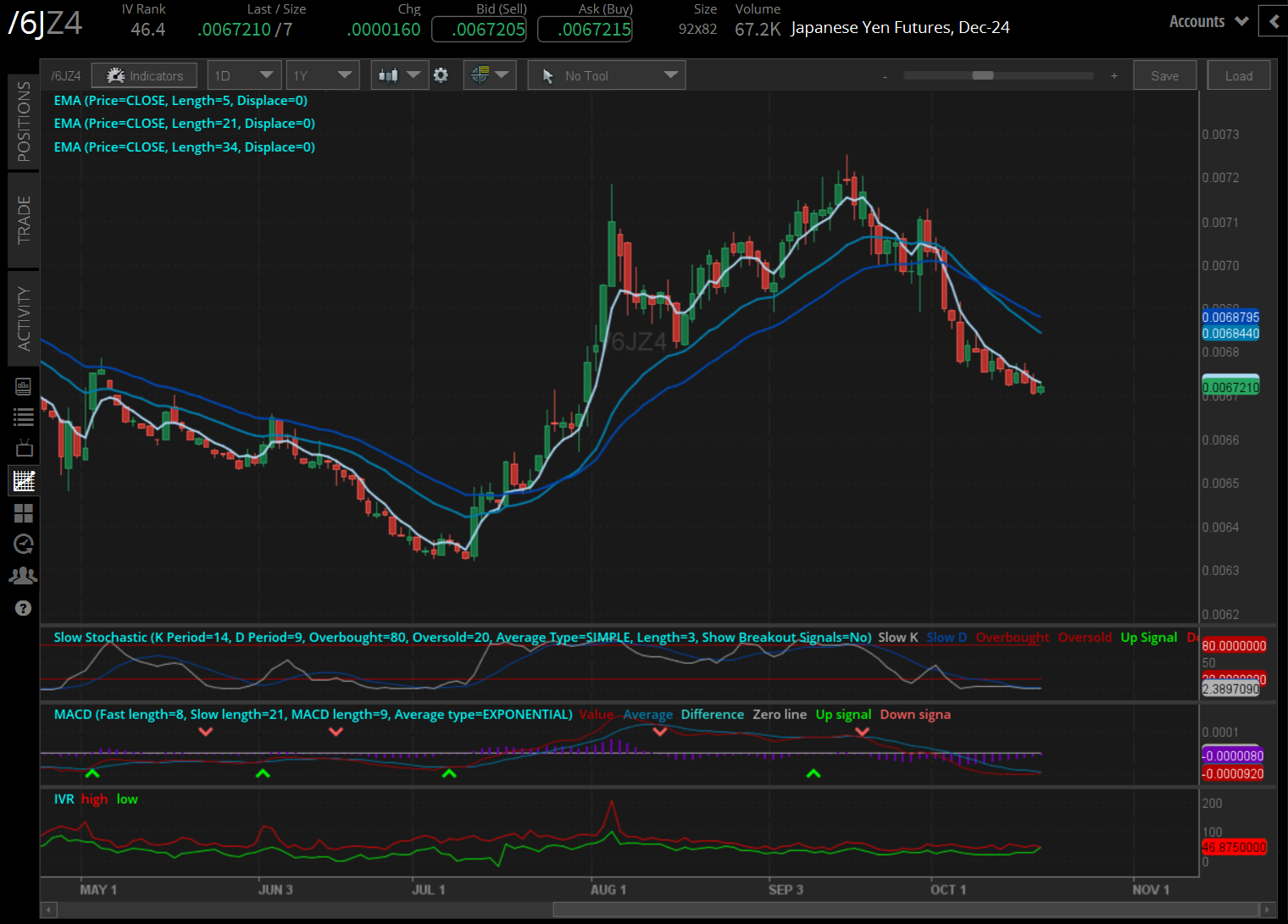The height and width of the screenshot is (924, 1288).
Task: Expand the crosshair cursor mode dropdown
Action: point(490,75)
